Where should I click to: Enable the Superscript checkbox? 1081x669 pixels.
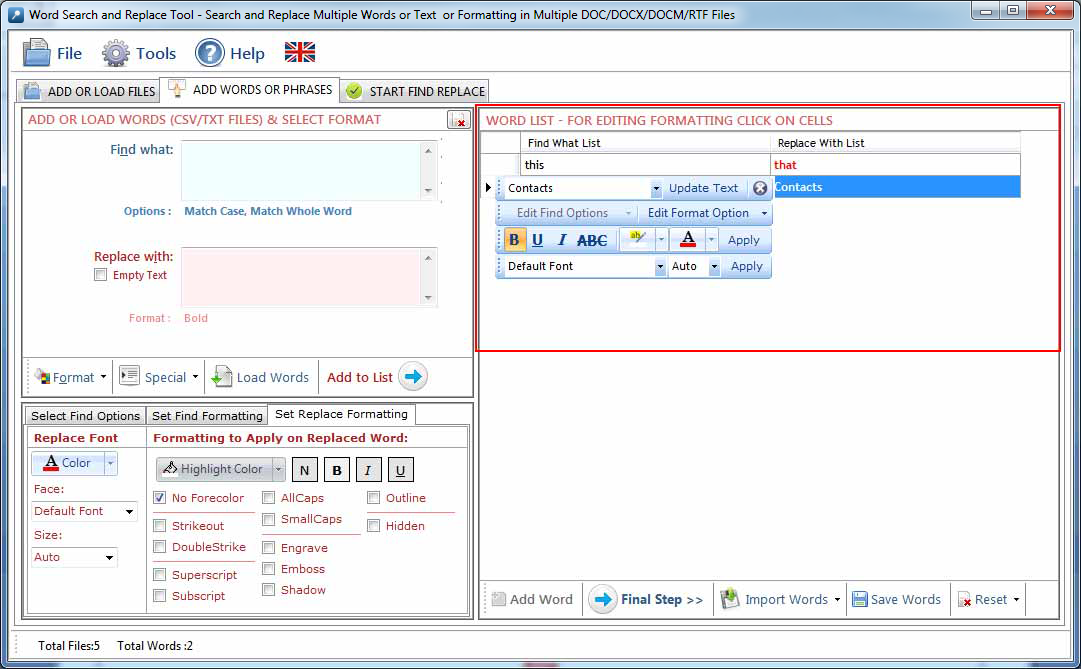160,575
